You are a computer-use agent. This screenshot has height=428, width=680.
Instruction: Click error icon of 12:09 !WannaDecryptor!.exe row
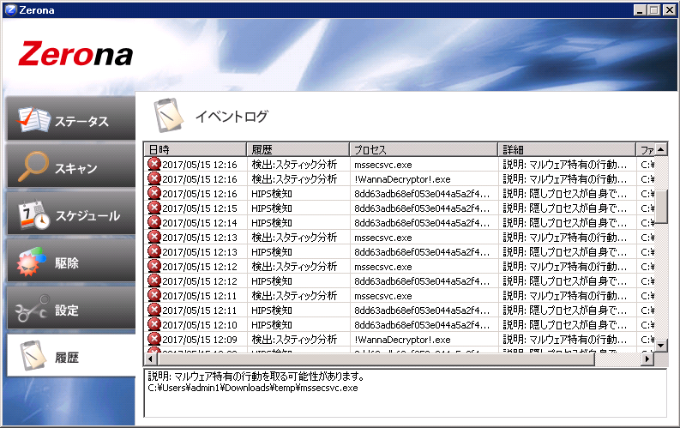click(154, 339)
